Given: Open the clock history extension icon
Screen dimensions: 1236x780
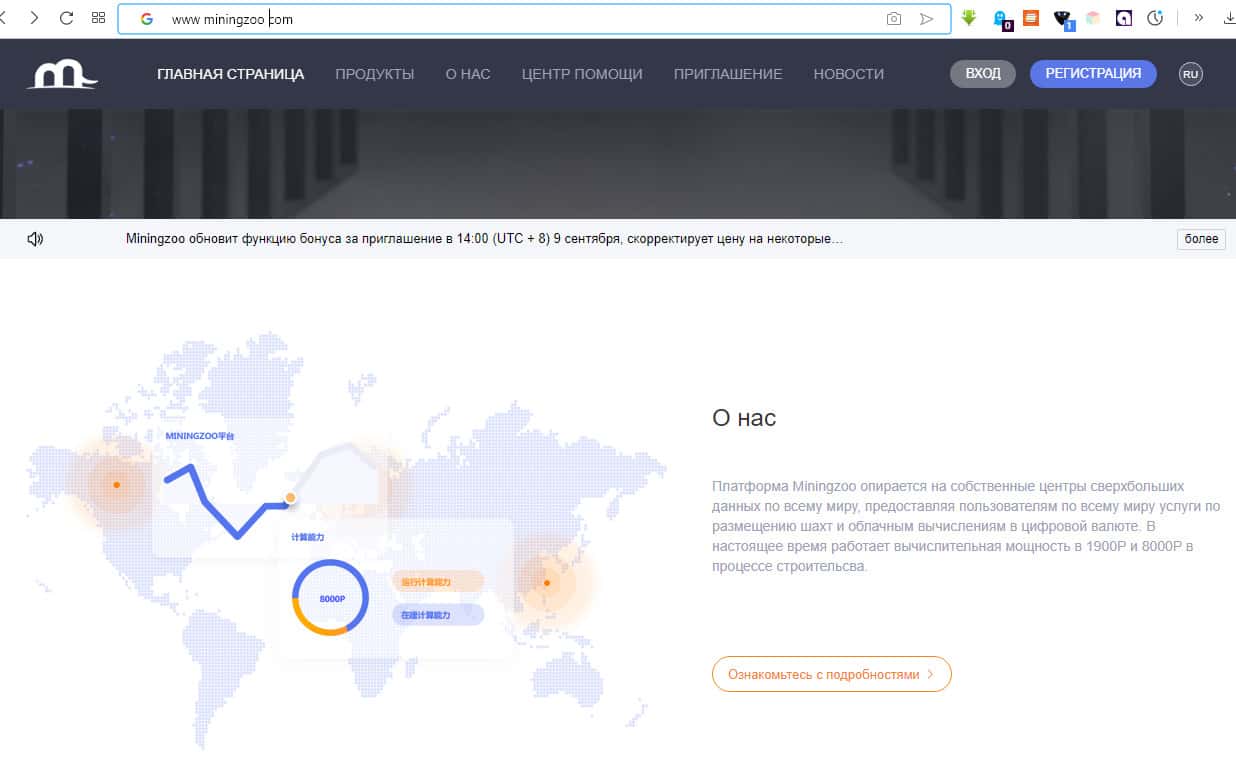Looking at the screenshot, I should [x=1155, y=18].
